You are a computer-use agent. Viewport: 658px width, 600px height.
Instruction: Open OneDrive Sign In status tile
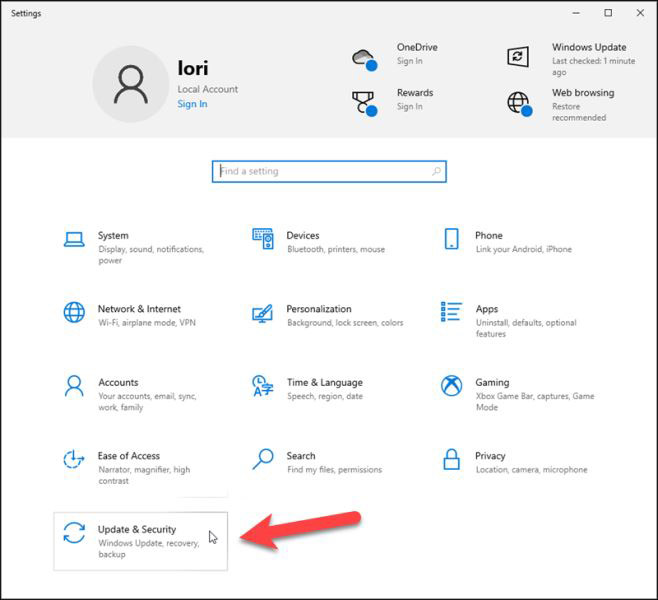coord(395,55)
